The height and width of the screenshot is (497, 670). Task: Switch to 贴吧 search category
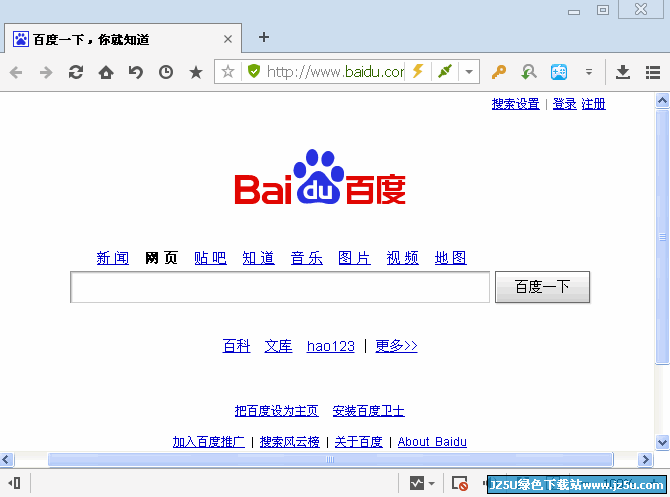[210, 258]
